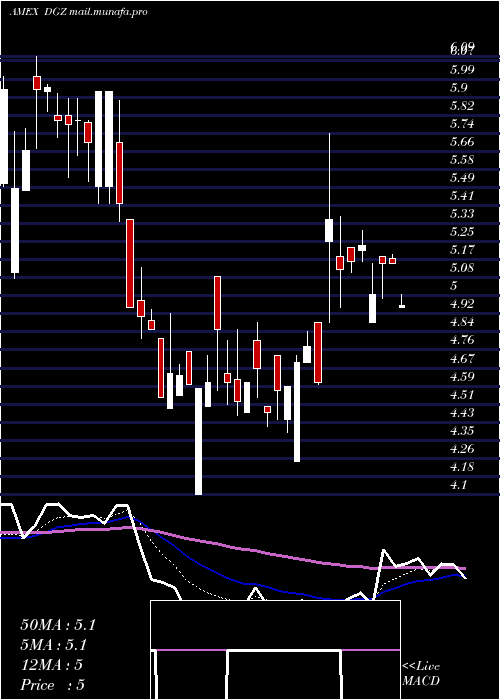
Task: Click the 4.84 price axis label
Action: [462, 322]
